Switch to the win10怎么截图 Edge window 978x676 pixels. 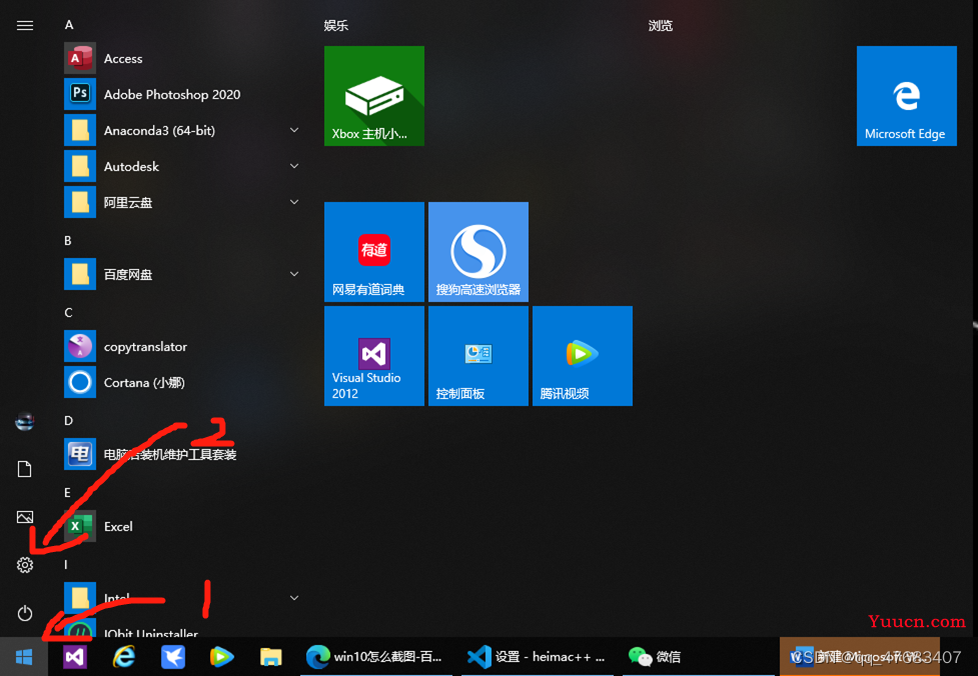[376, 657]
